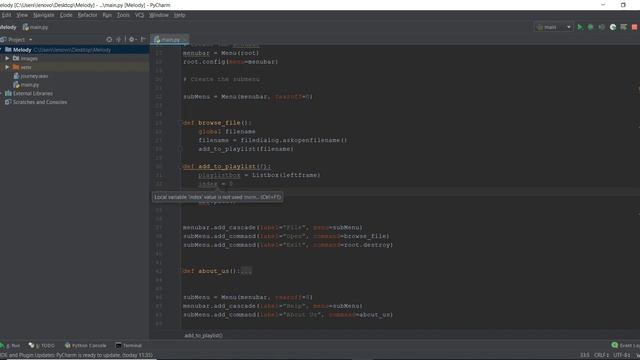Click the 'global filename' code line
The width and height of the screenshot is (640, 360).
[x=227, y=131]
